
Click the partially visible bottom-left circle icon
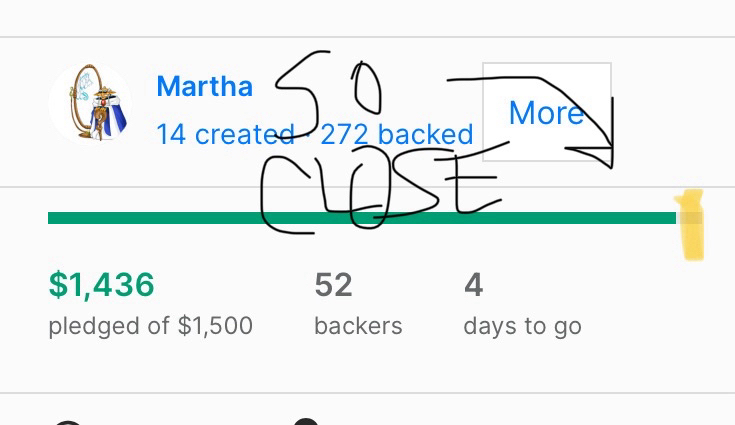(x=67, y=420)
